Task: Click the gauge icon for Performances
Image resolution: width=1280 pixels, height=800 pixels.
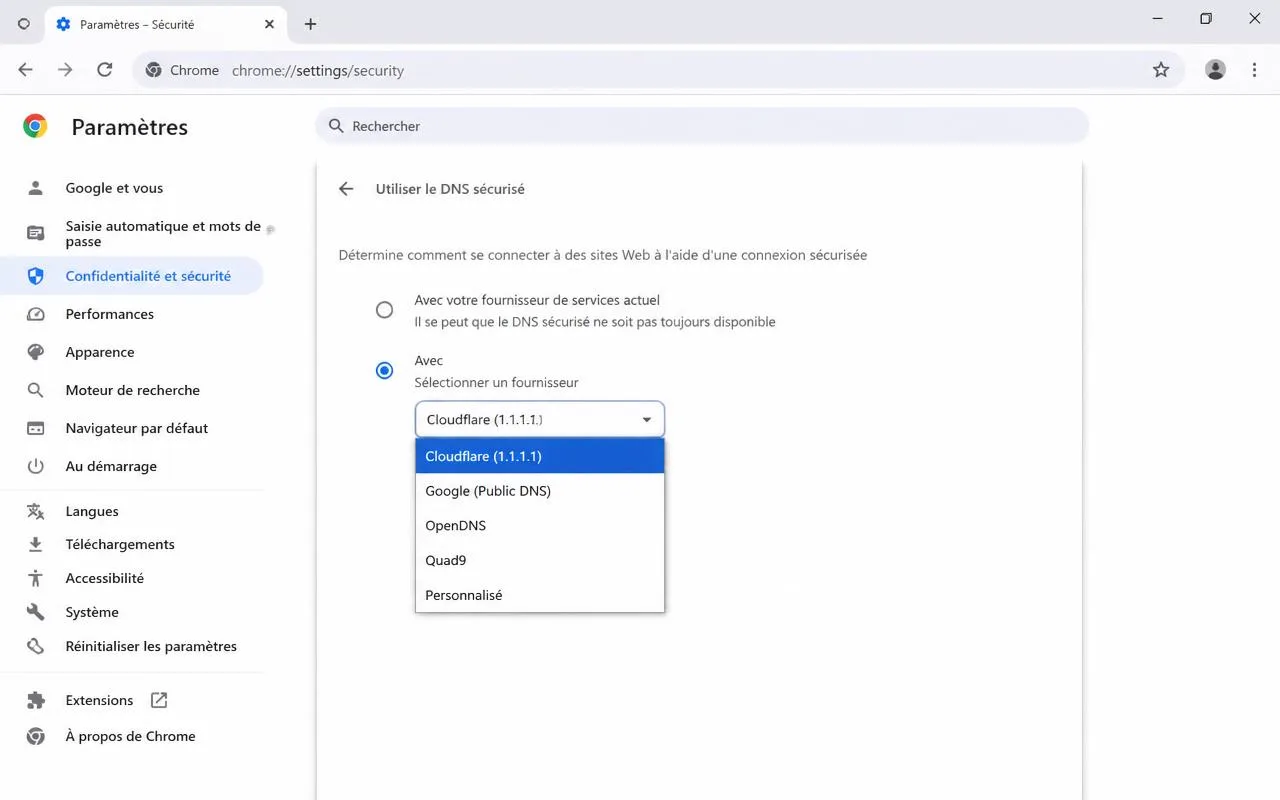Action: click(36, 314)
